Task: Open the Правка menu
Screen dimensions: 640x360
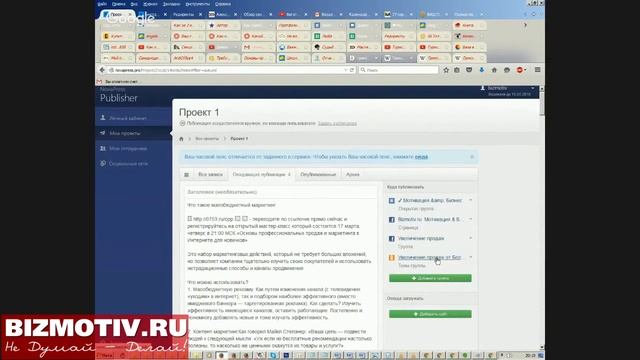Action: point(118,4)
